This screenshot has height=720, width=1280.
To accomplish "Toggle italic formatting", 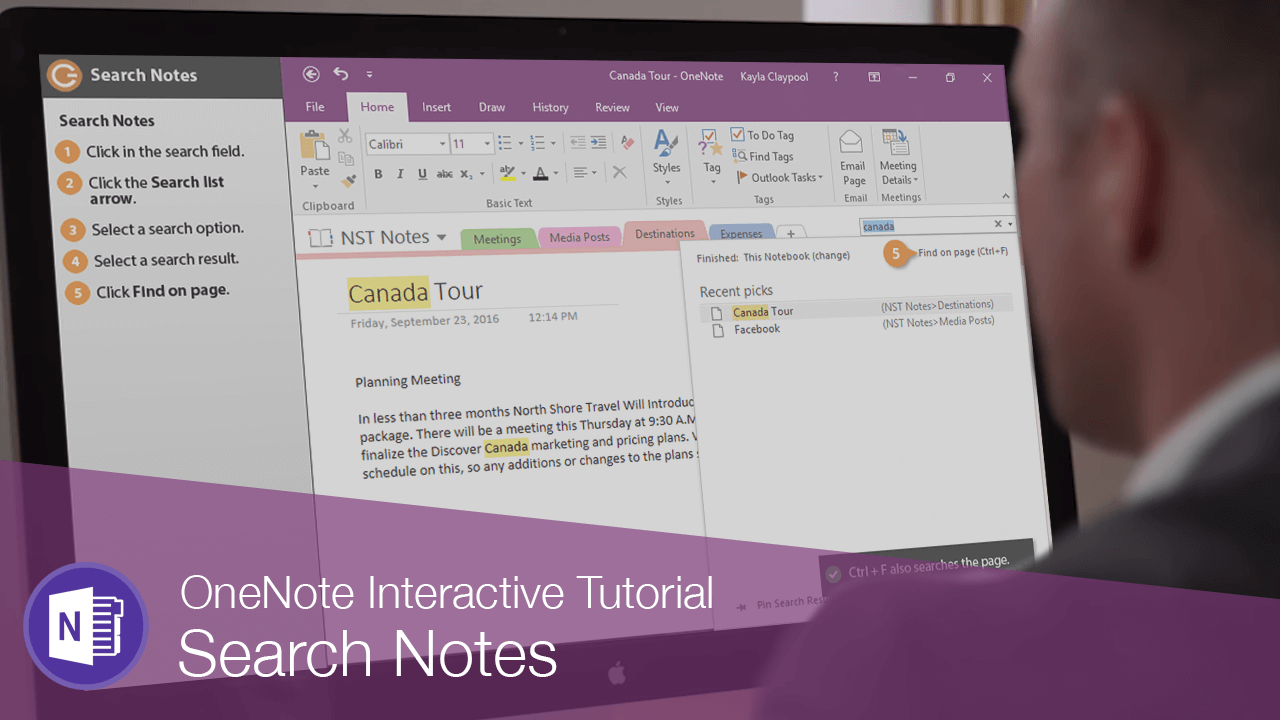I will point(400,173).
